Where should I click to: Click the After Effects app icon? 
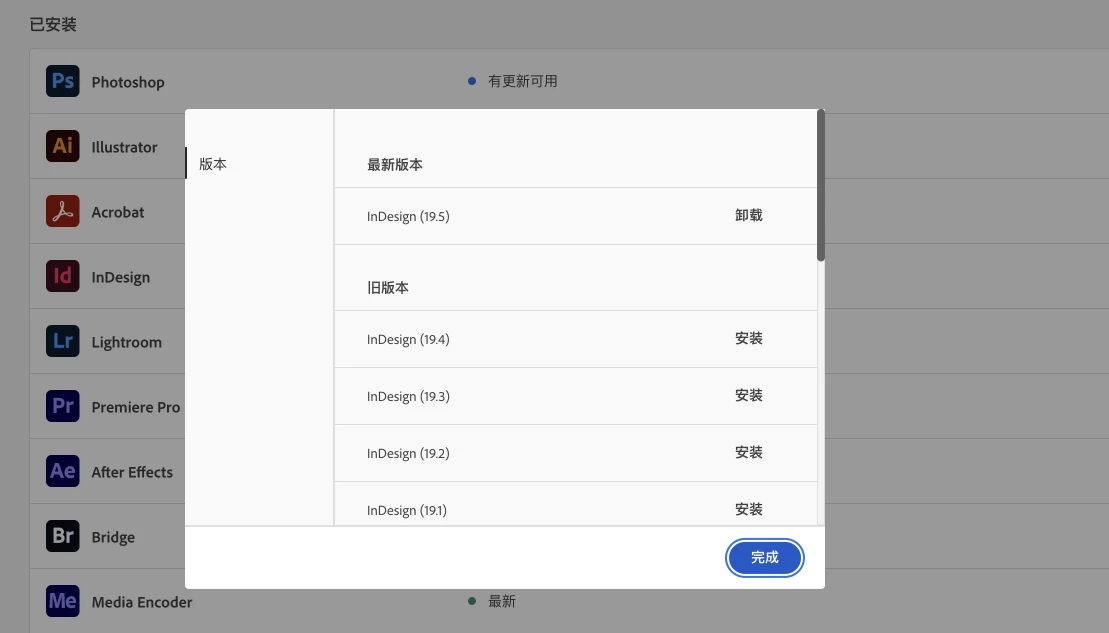tap(62, 472)
